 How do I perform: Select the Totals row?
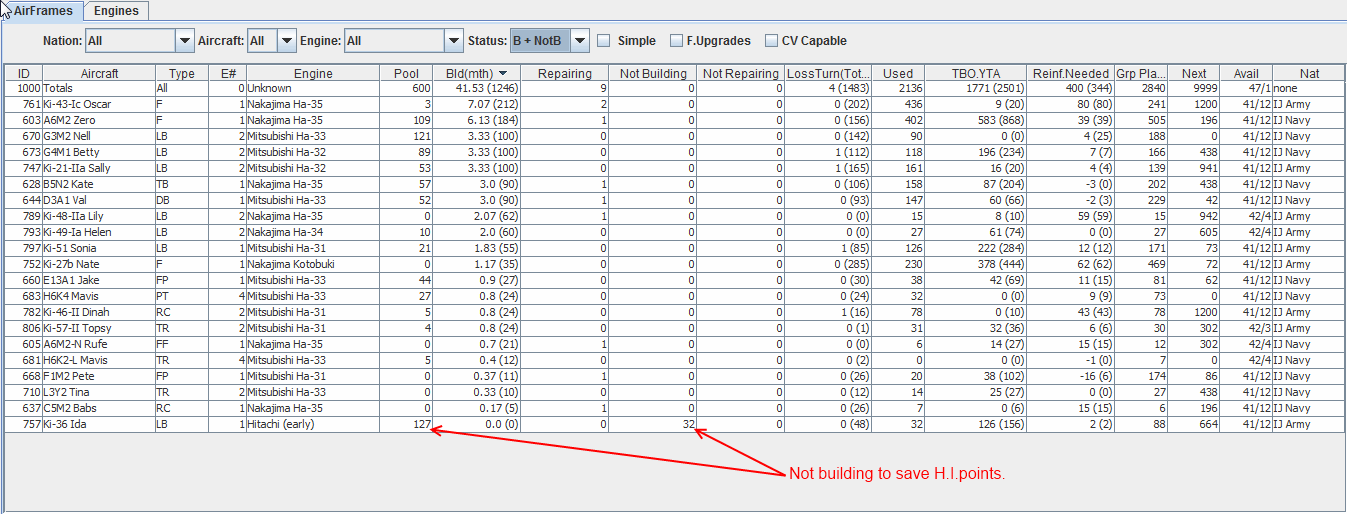click(675, 89)
